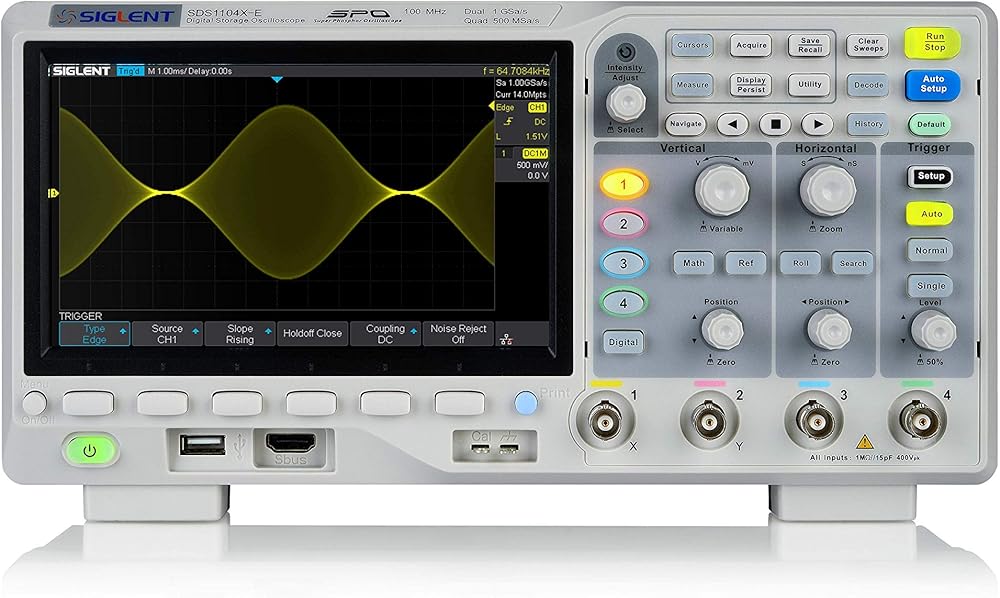Open the trigger Type Edge menu
Image resolution: width=1000 pixels, height=598 pixels.
point(94,334)
